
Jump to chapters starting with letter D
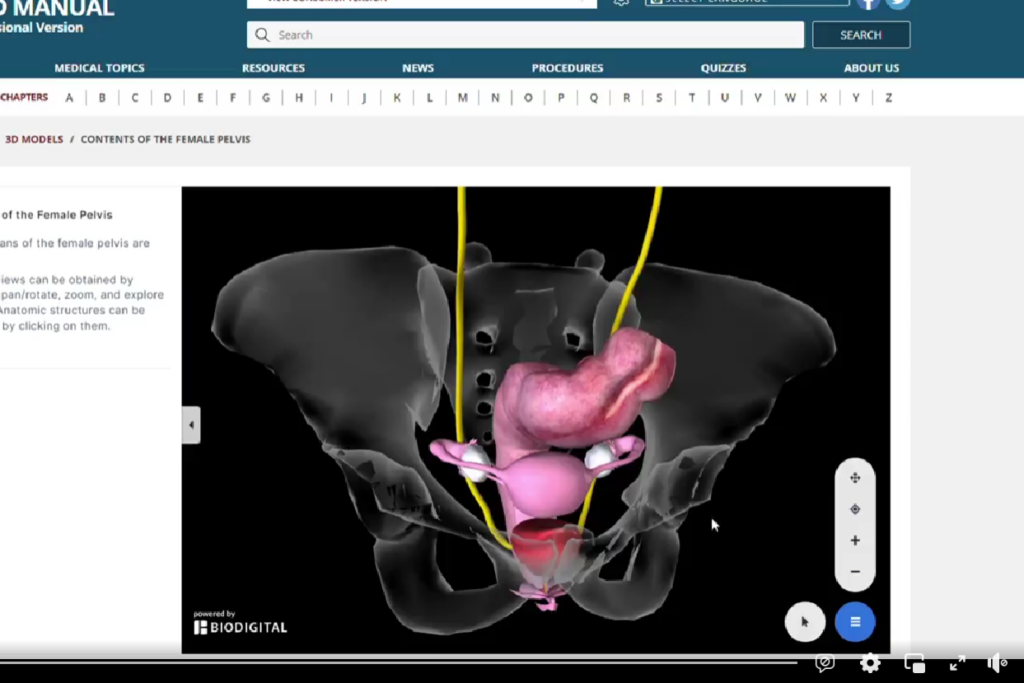[167, 98]
